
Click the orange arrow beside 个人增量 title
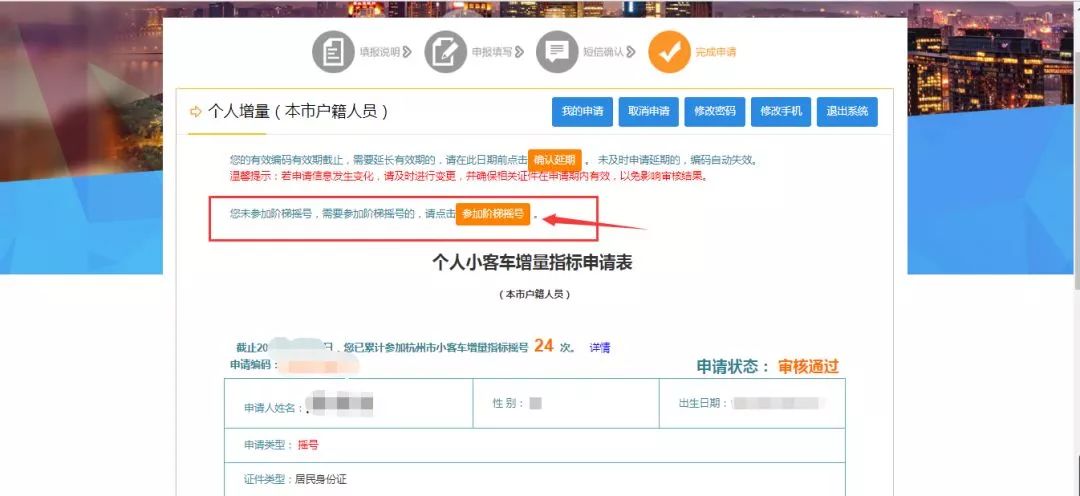tap(195, 111)
